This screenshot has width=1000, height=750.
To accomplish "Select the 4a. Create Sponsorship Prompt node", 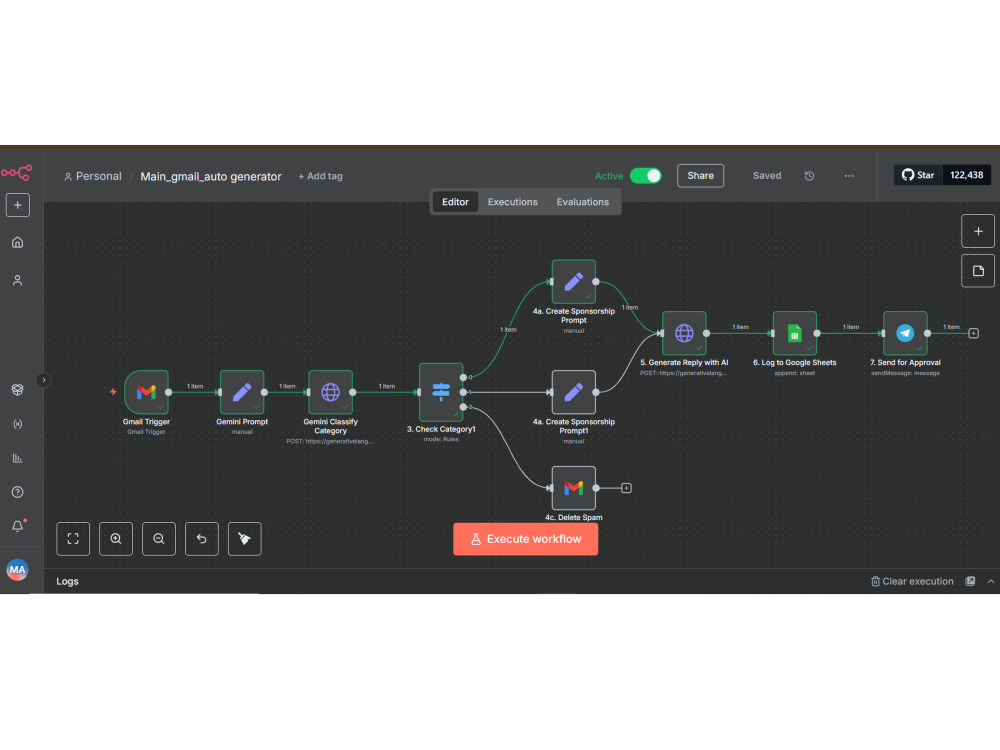I will pyautogui.click(x=574, y=281).
